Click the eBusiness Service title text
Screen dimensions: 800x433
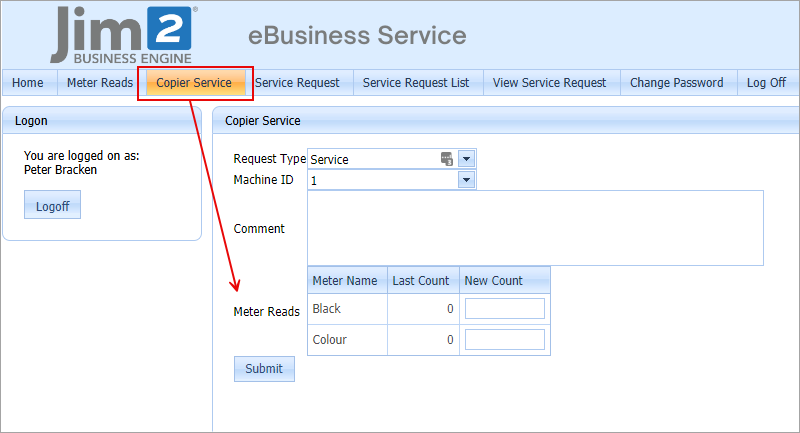(x=357, y=36)
